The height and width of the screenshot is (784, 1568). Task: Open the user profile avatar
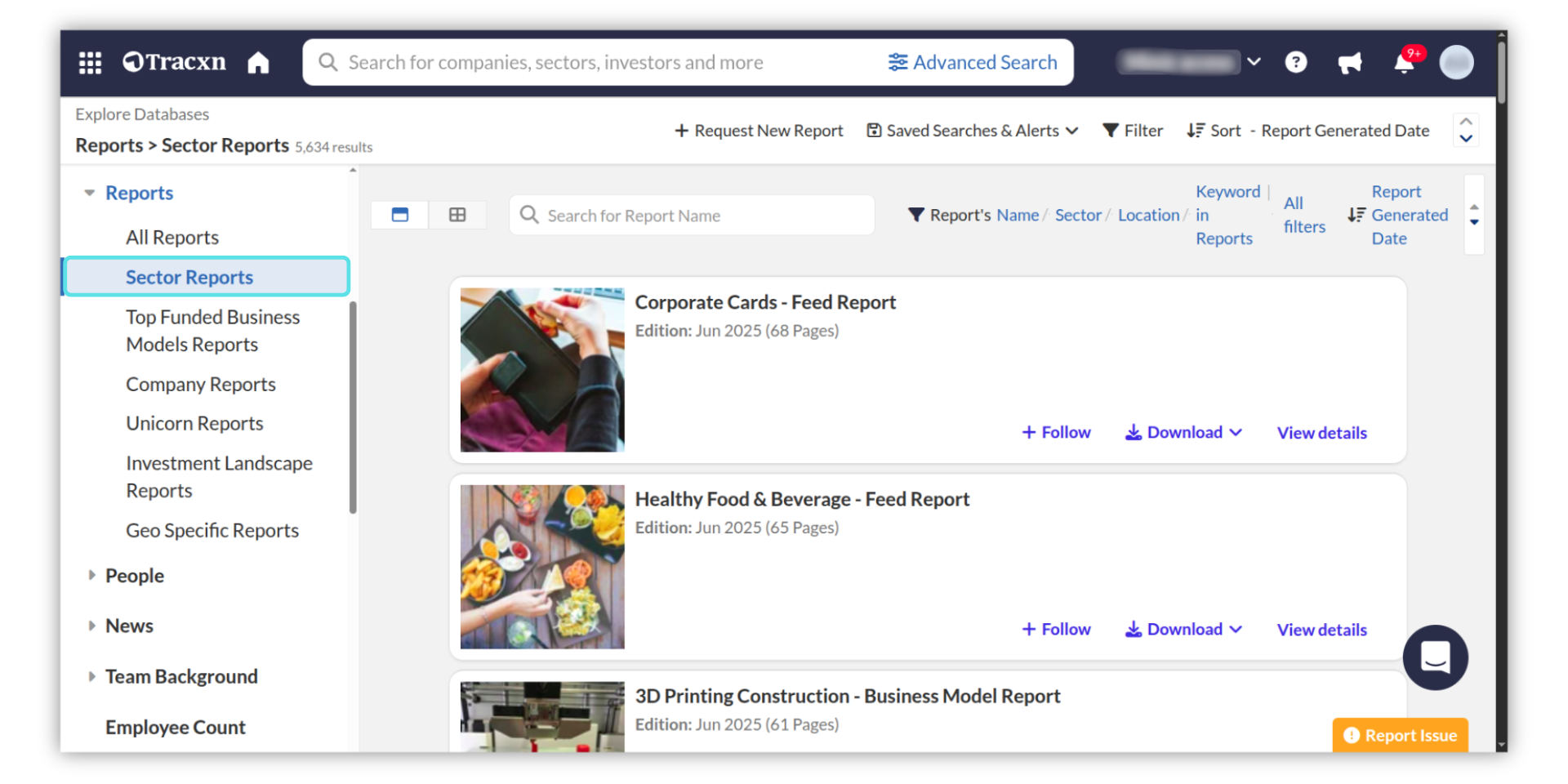pos(1456,62)
